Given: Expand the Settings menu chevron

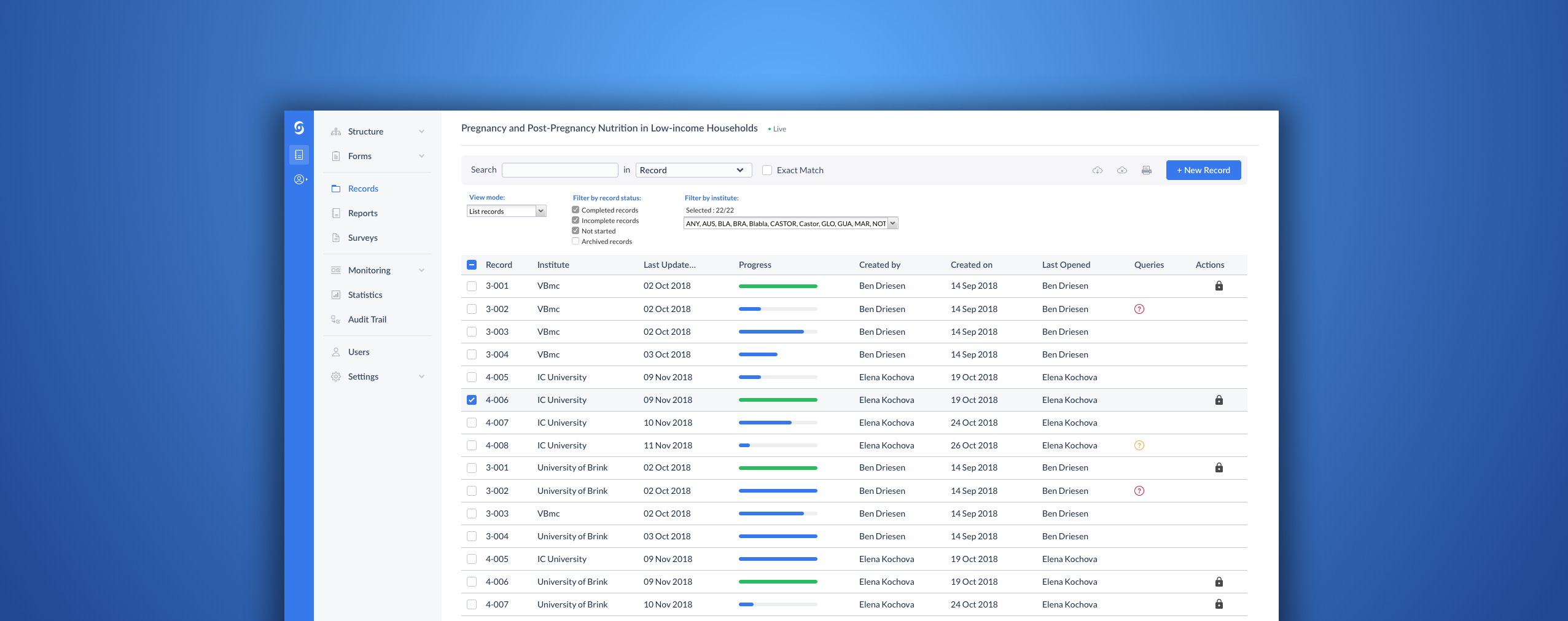Looking at the screenshot, I should tap(422, 377).
